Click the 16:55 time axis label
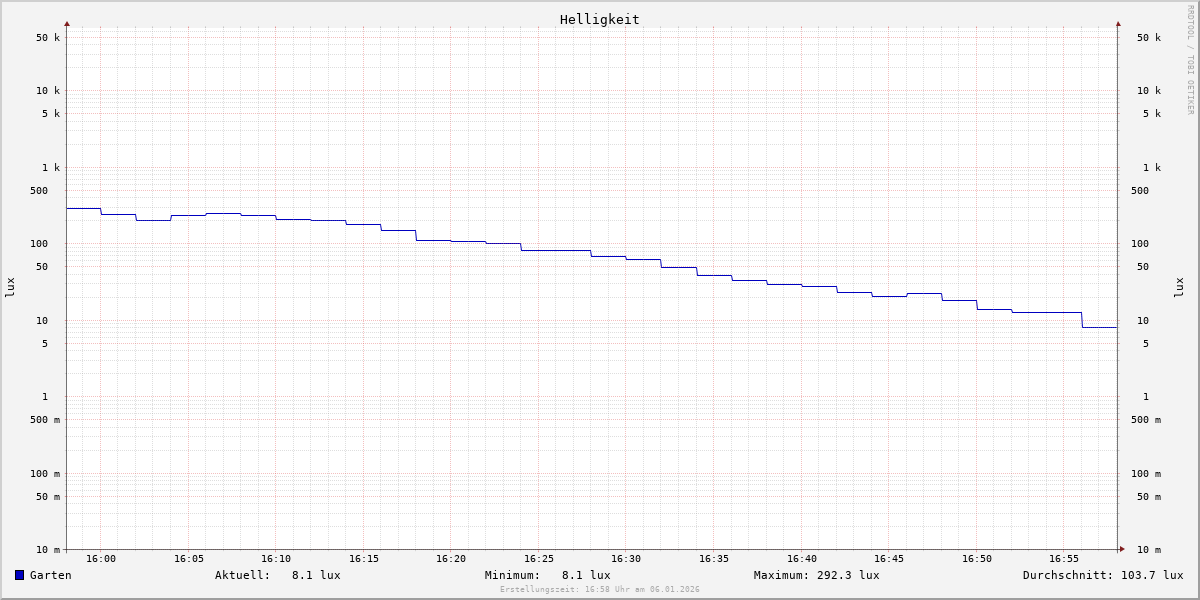Image resolution: width=1200 pixels, height=600 pixels. pos(1064,559)
